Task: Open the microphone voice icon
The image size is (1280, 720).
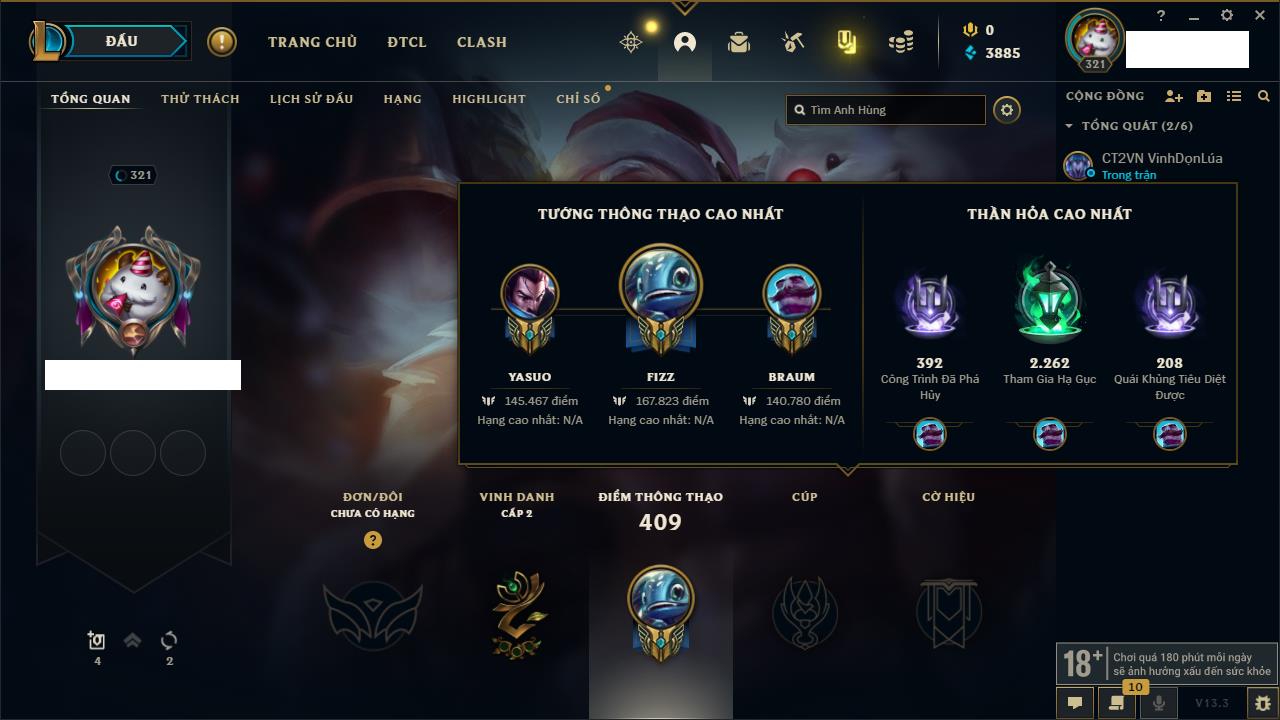Action: pos(1159,703)
